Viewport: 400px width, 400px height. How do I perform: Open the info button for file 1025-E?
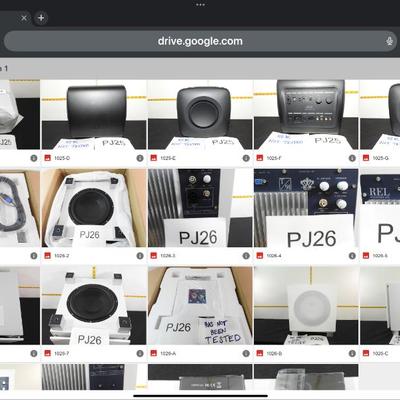pyautogui.click(x=246, y=158)
